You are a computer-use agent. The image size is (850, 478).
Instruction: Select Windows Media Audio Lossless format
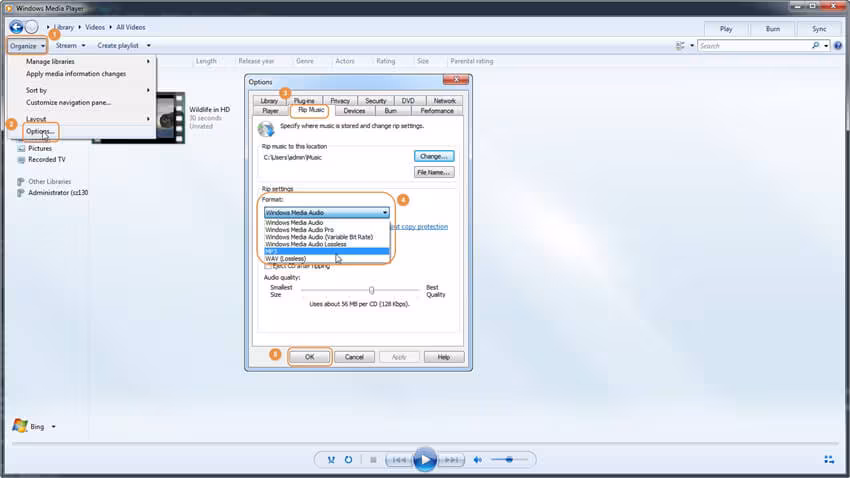326,244
